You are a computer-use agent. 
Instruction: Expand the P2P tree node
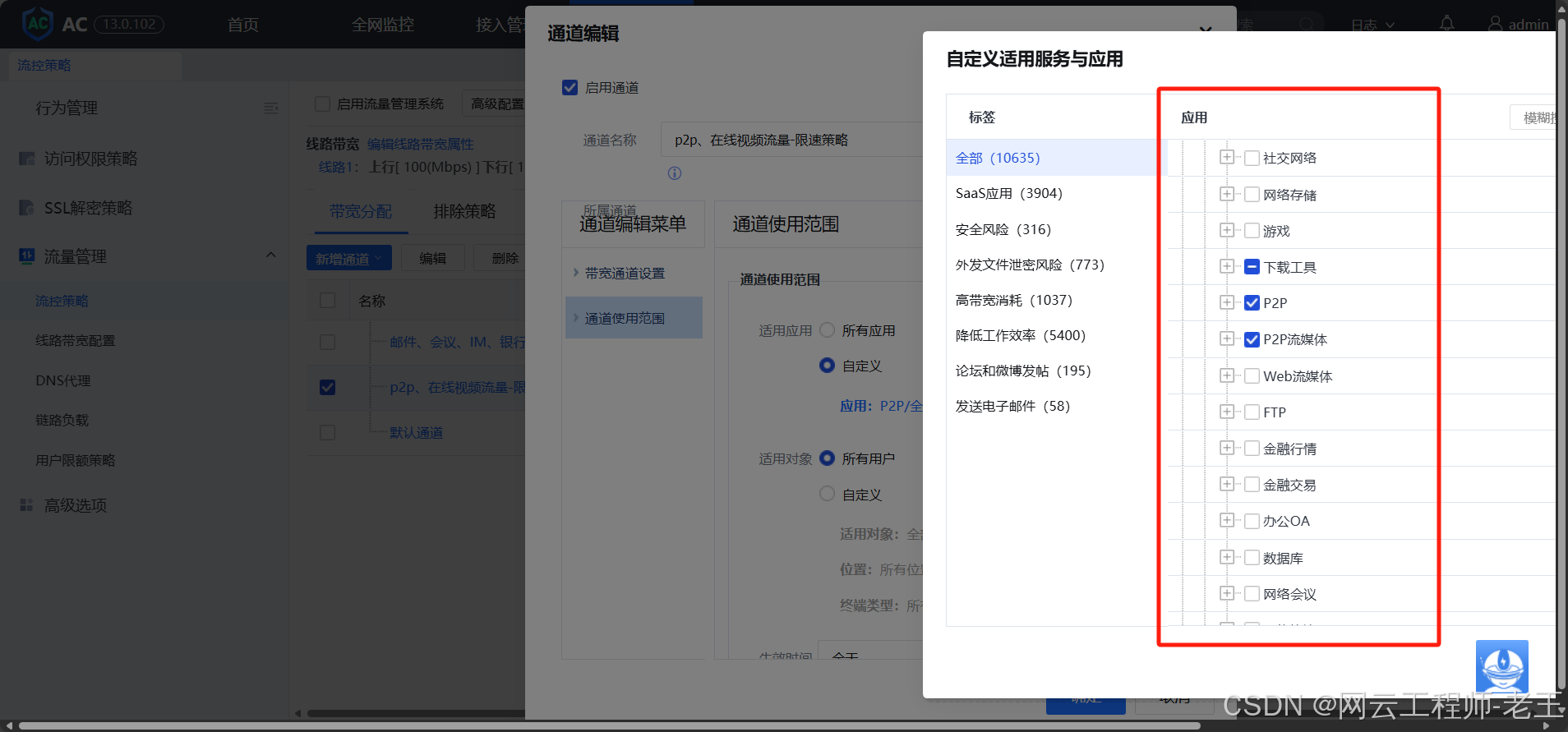pos(1227,303)
